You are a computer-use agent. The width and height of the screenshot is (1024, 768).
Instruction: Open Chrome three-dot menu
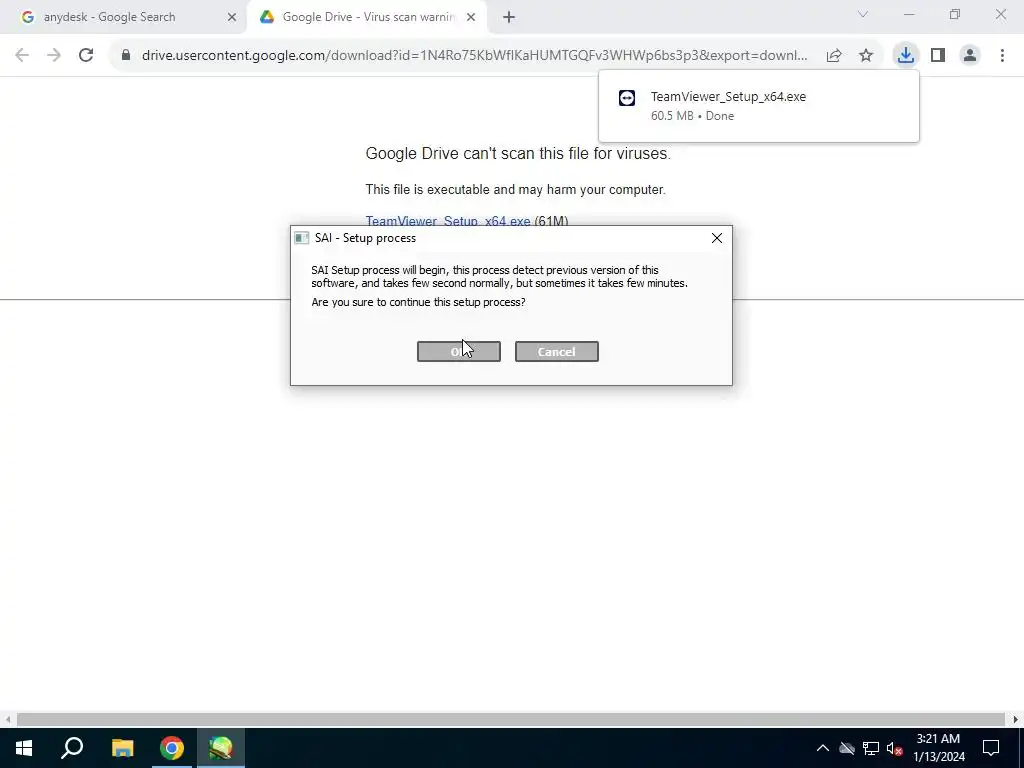click(1002, 56)
